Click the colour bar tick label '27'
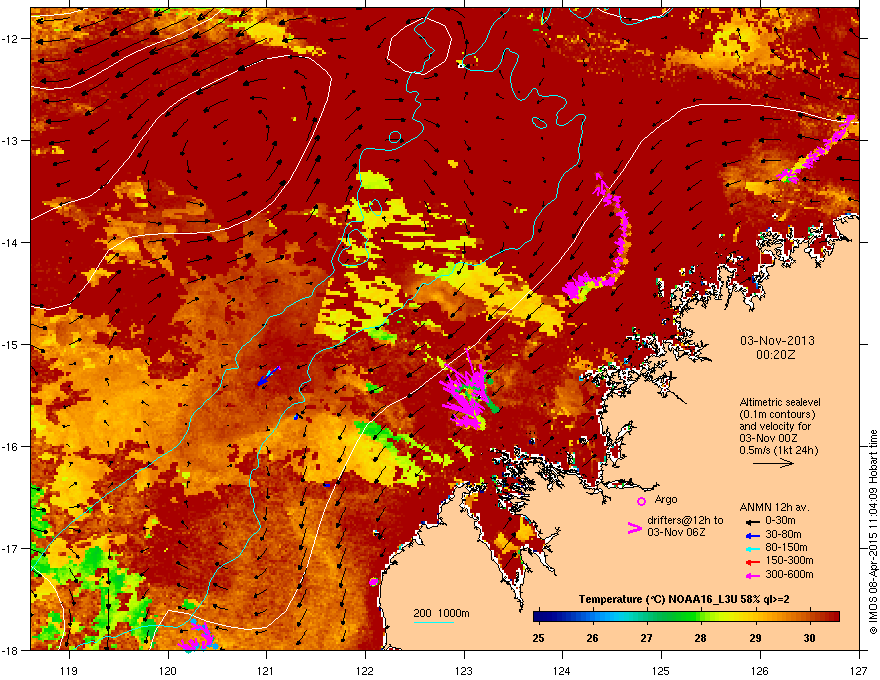The width and height of the screenshot is (880, 680). [647, 638]
